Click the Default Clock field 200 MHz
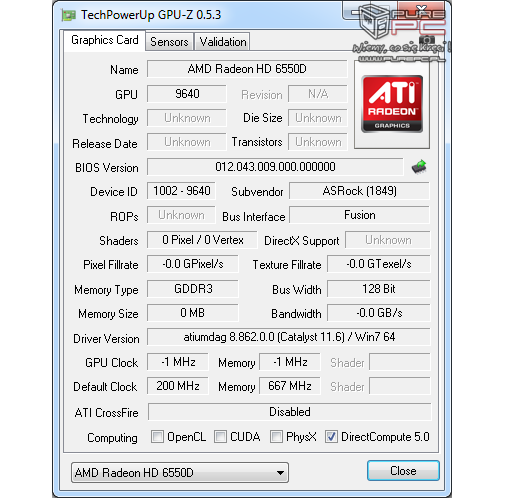Screen dimensions: 506x498 point(178,386)
